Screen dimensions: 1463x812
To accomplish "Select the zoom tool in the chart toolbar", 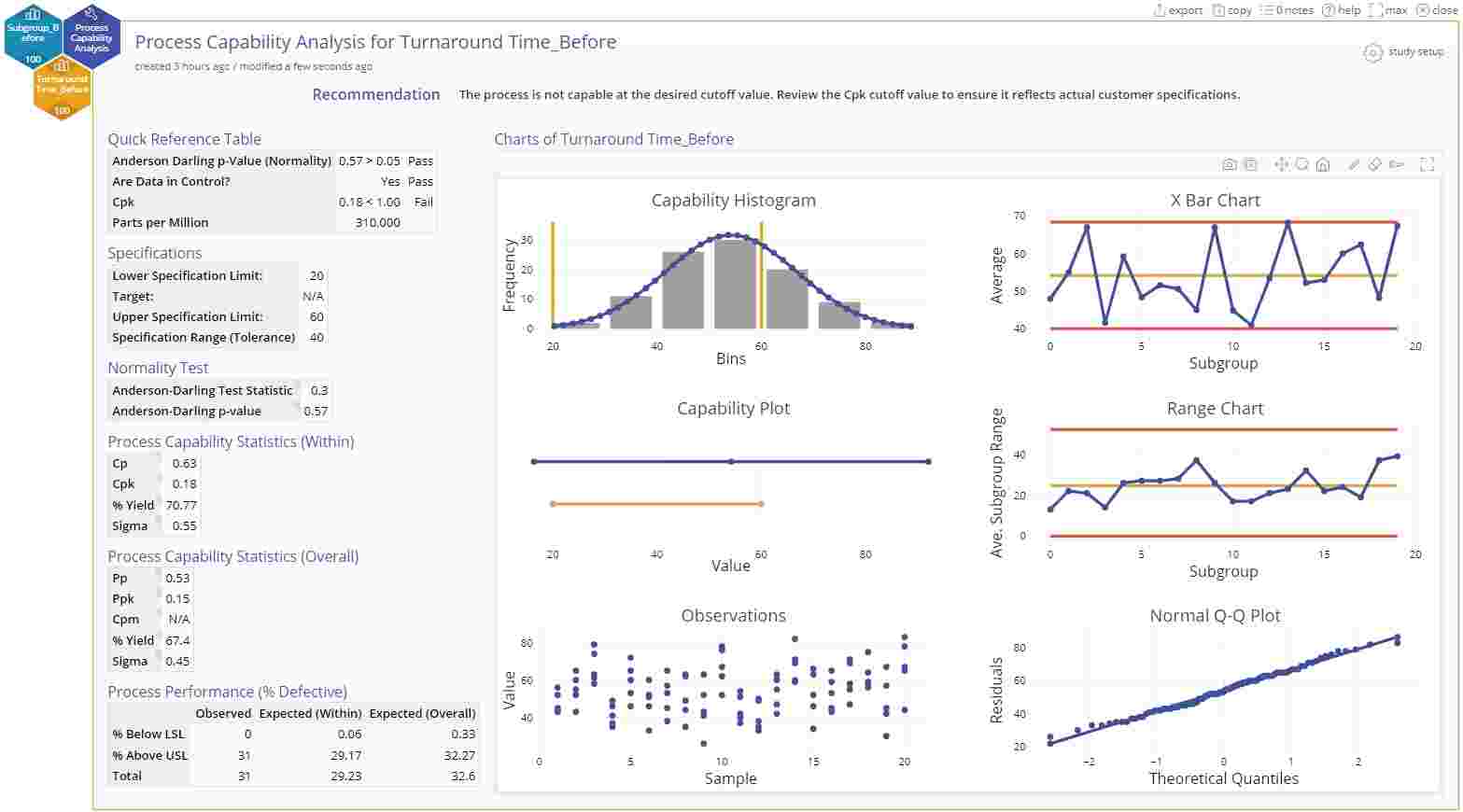I will (x=1303, y=164).
